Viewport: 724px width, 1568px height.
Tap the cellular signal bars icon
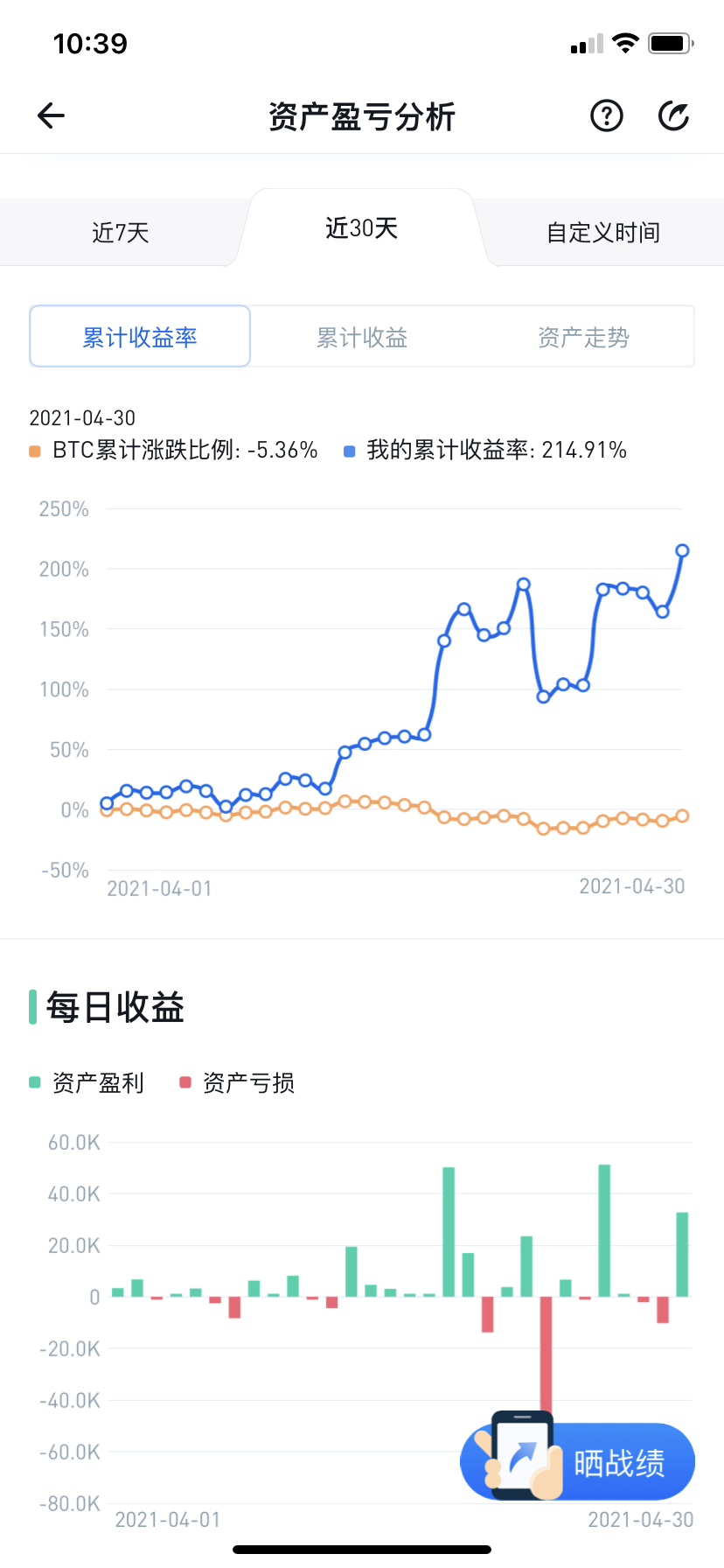(x=587, y=44)
